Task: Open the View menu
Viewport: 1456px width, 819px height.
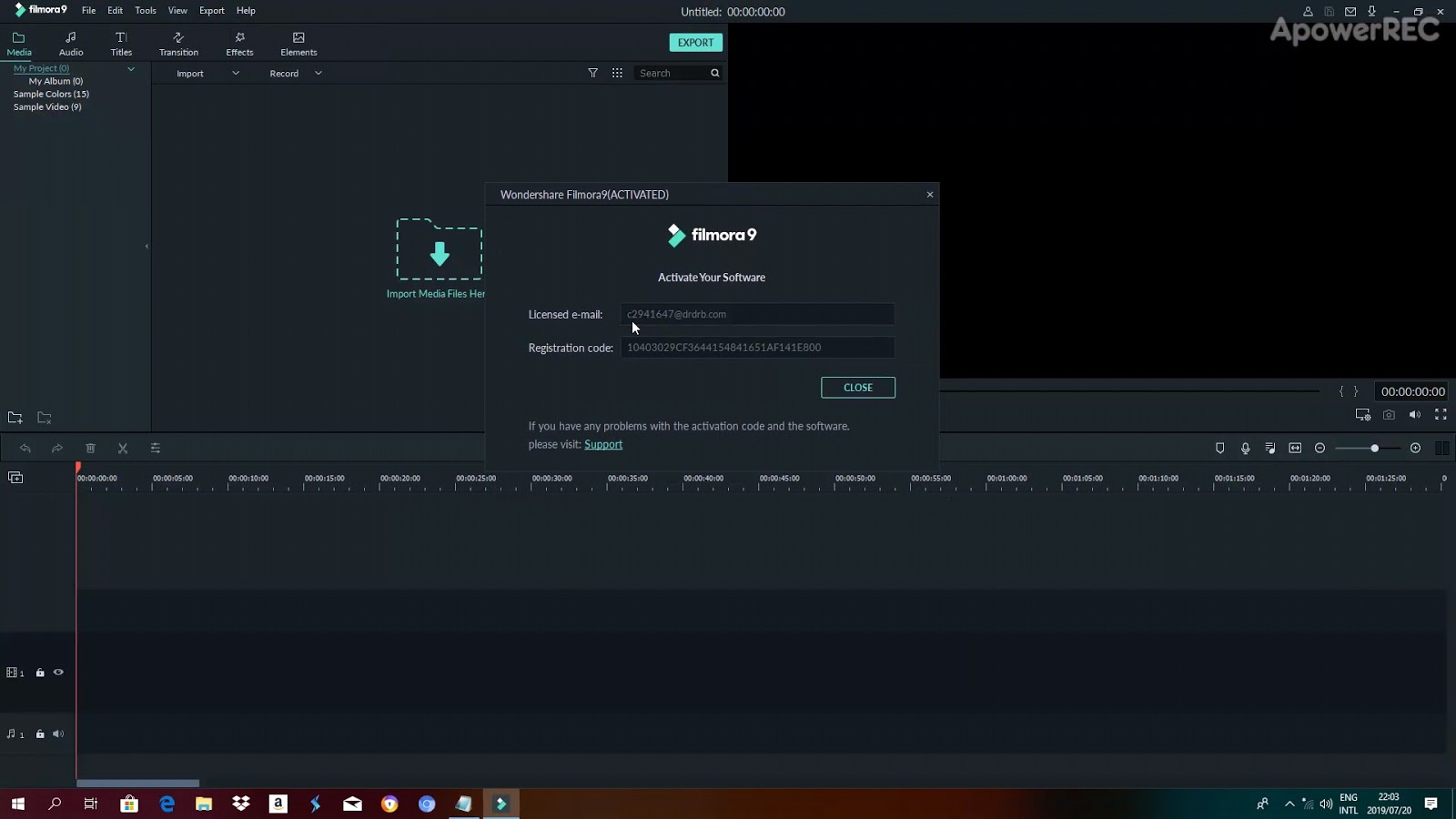Action: point(177,11)
